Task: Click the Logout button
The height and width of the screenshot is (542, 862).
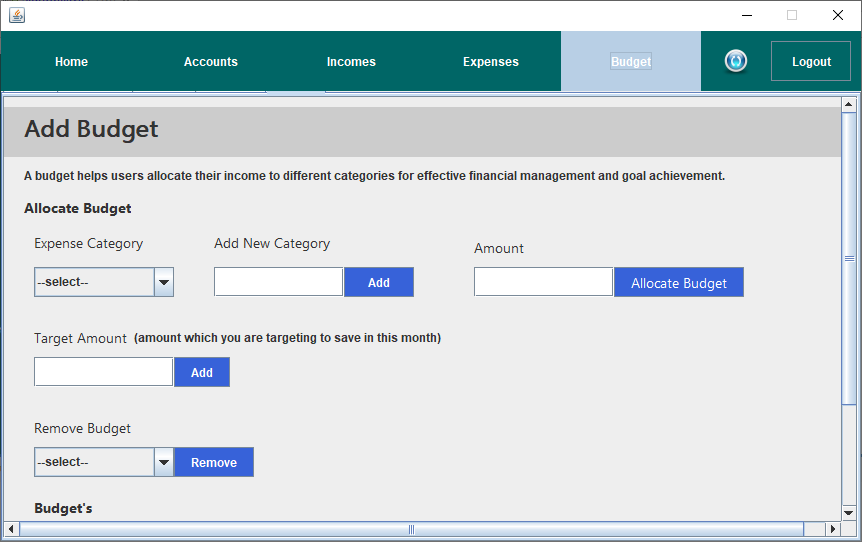Action: point(811,61)
